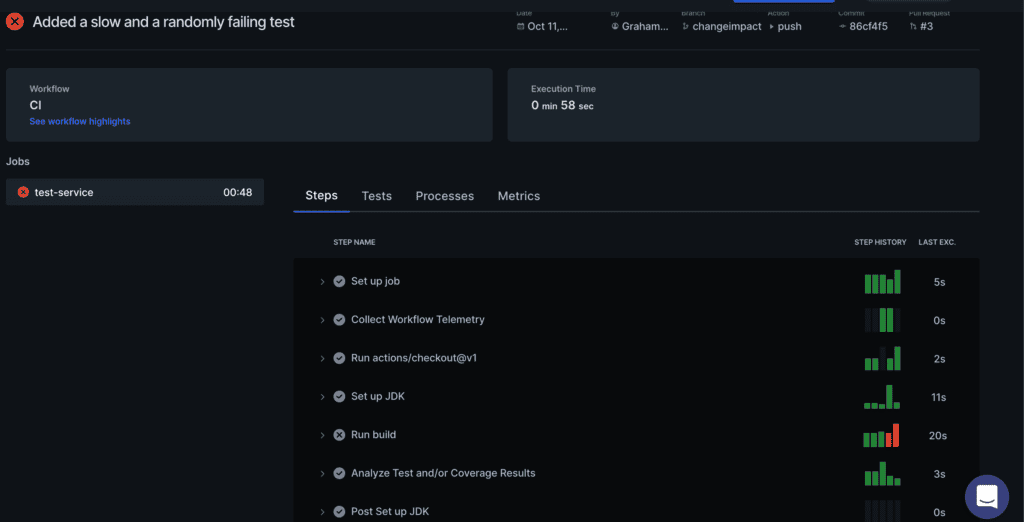This screenshot has height=522, width=1024.
Task: Click See workflow highlights link
Action: [80, 121]
